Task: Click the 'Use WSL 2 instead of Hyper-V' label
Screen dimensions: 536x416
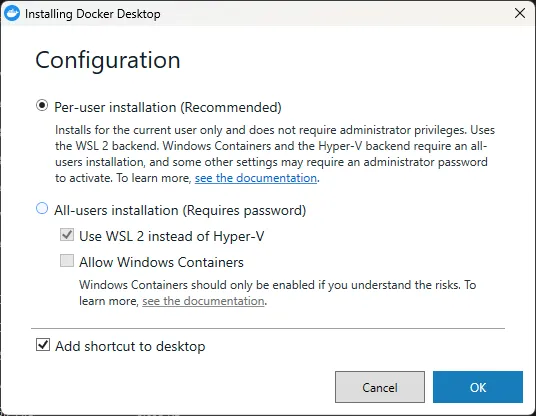Action: tap(172, 236)
